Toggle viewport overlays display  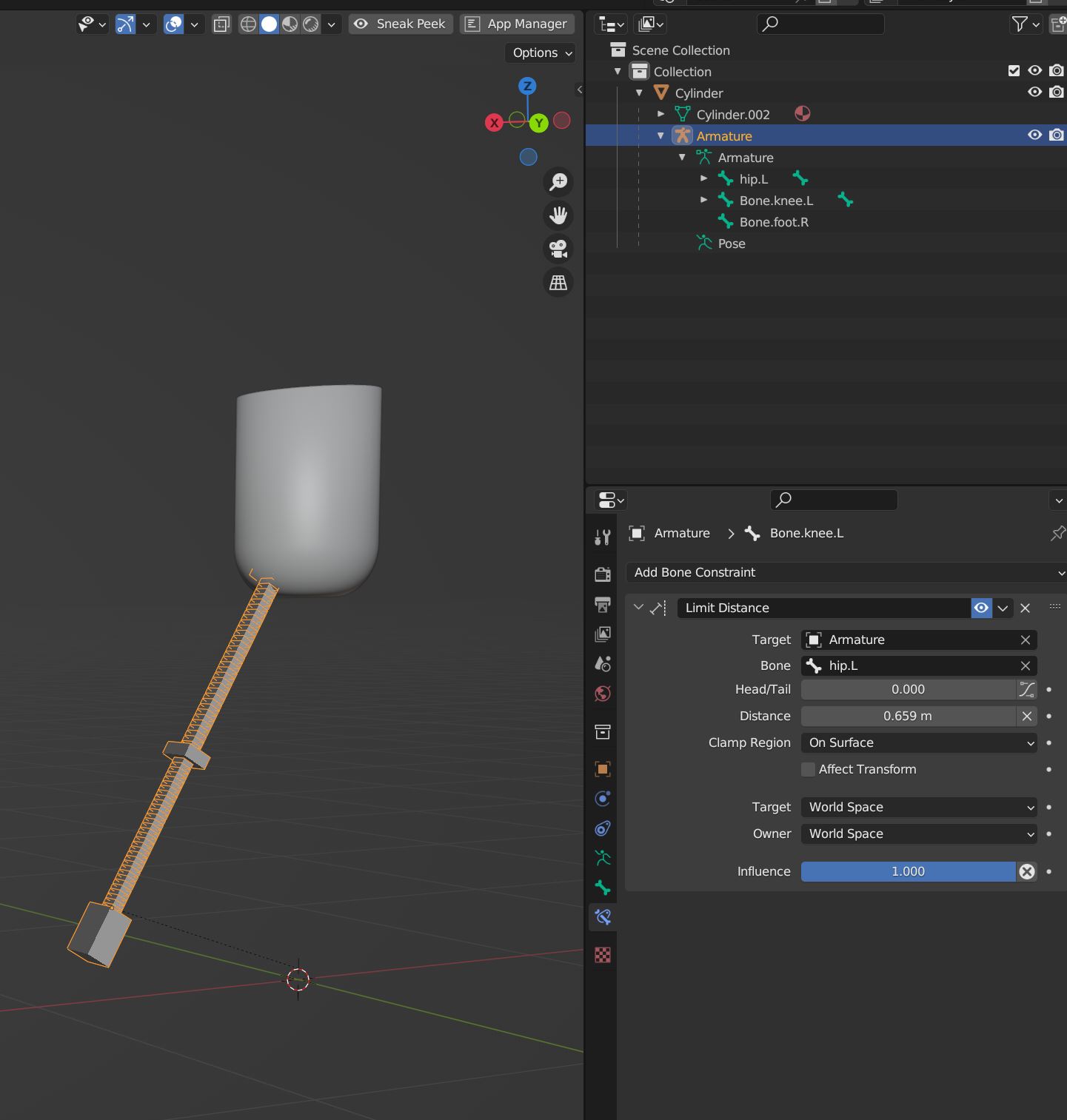coord(173,24)
